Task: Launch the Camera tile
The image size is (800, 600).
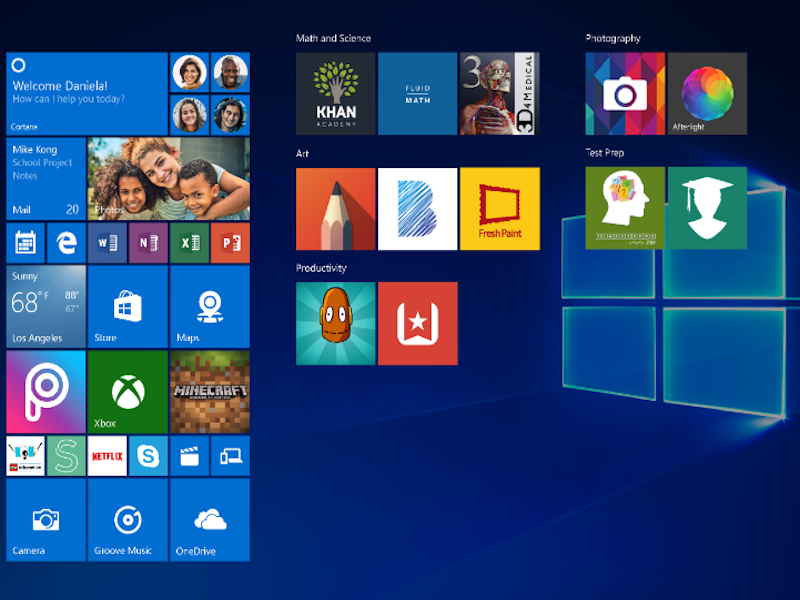Action: point(46,520)
